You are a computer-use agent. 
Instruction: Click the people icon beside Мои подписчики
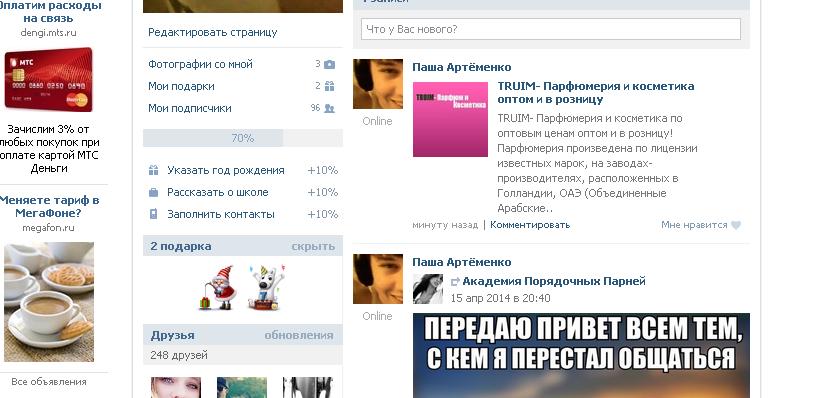pos(329,108)
